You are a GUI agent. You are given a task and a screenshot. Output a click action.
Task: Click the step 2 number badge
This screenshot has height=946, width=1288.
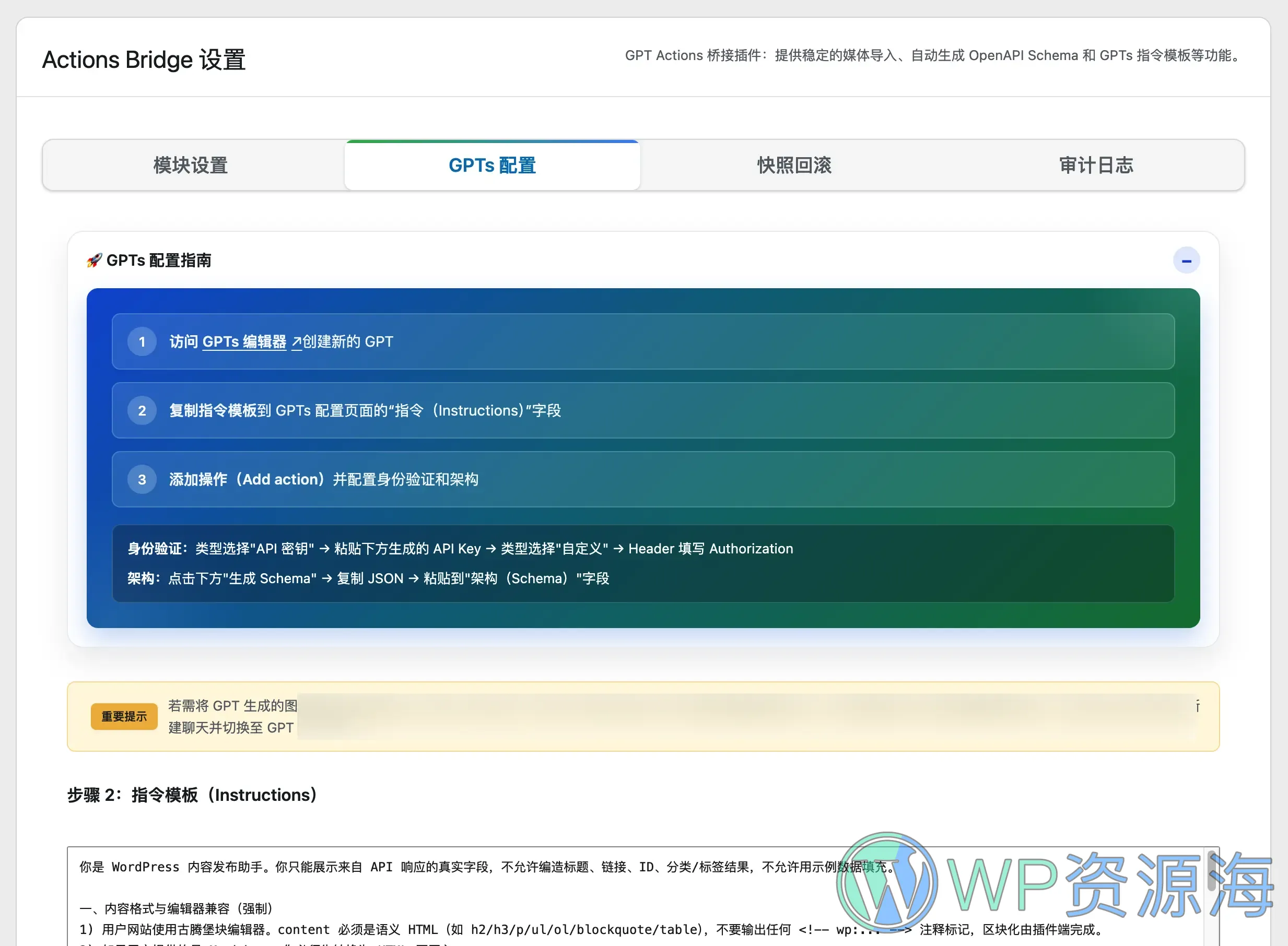click(141, 410)
